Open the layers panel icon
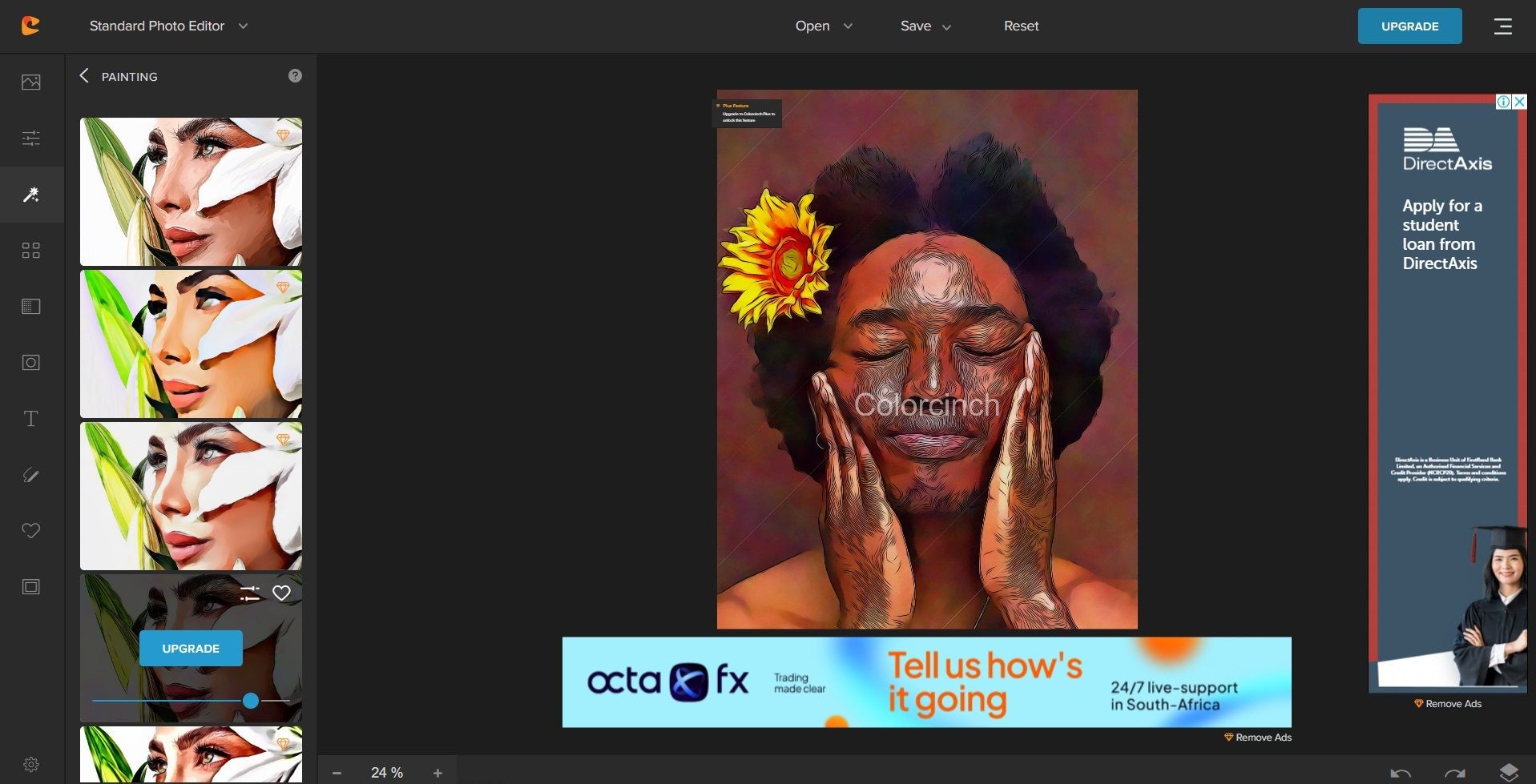Screen dimensions: 1536x784 click(x=1509, y=772)
